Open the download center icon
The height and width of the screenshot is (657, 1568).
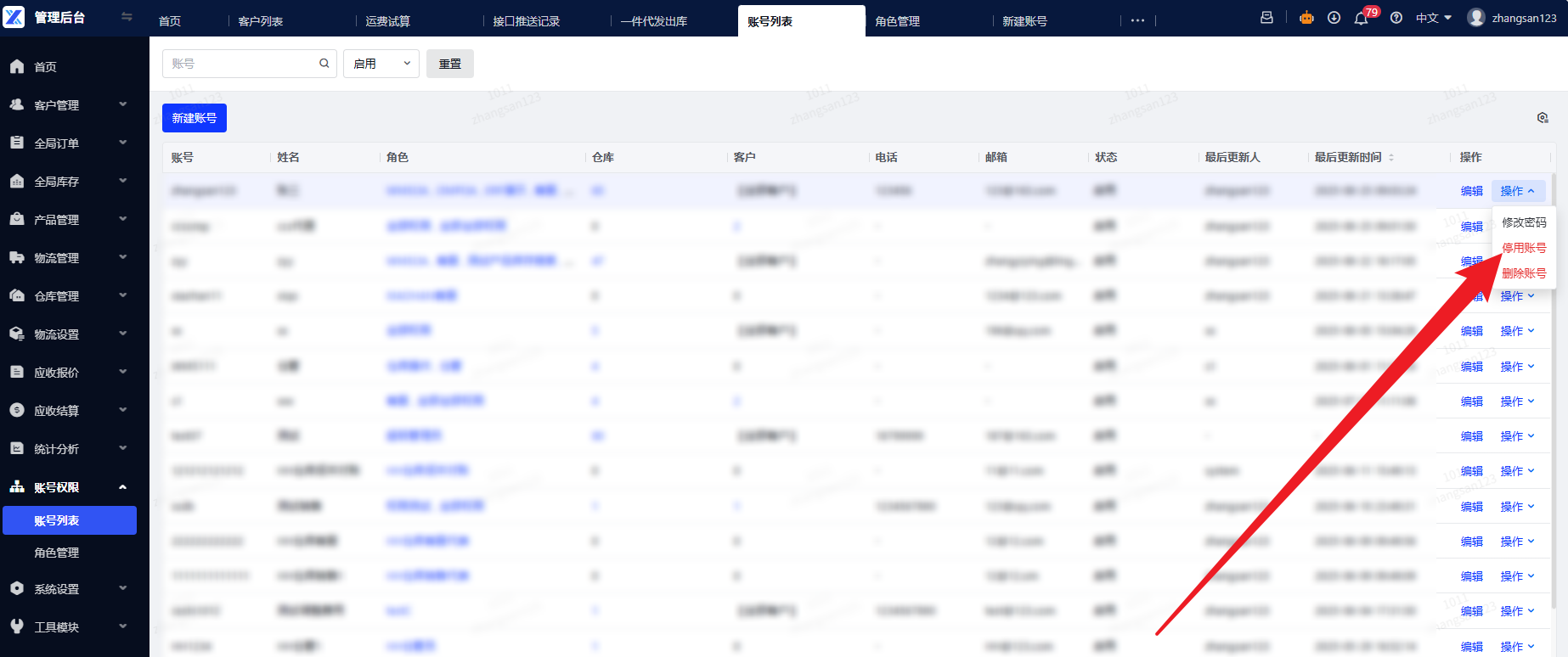[1334, 18]
